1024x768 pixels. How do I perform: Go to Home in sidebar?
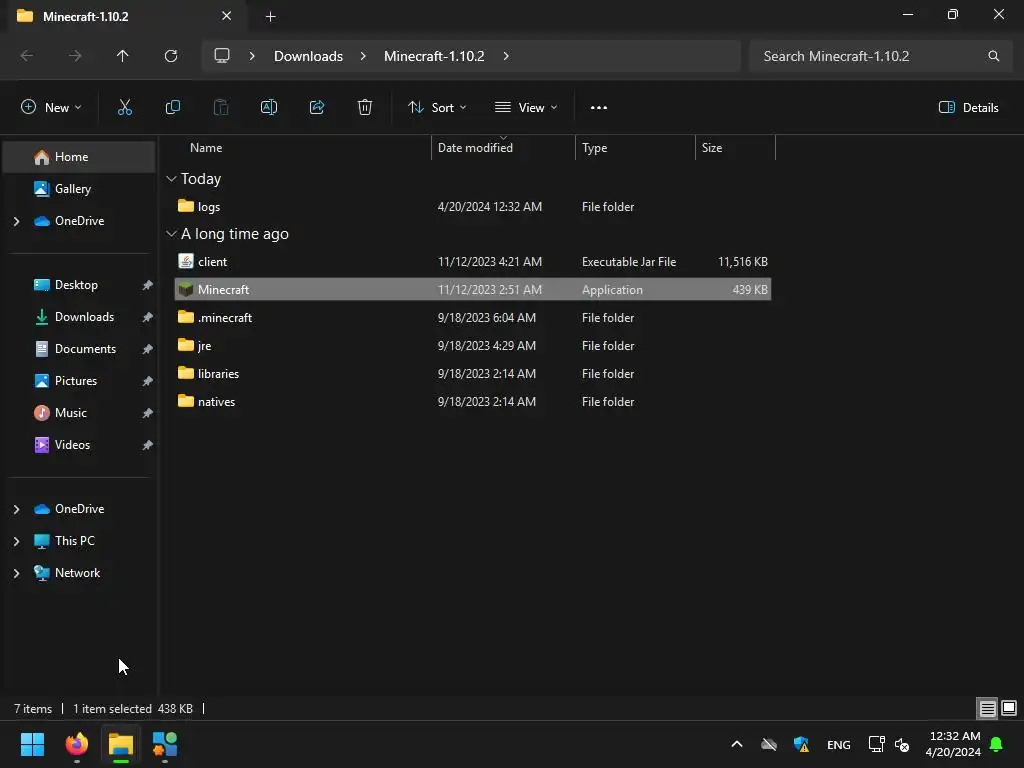[x=79, y=157]
